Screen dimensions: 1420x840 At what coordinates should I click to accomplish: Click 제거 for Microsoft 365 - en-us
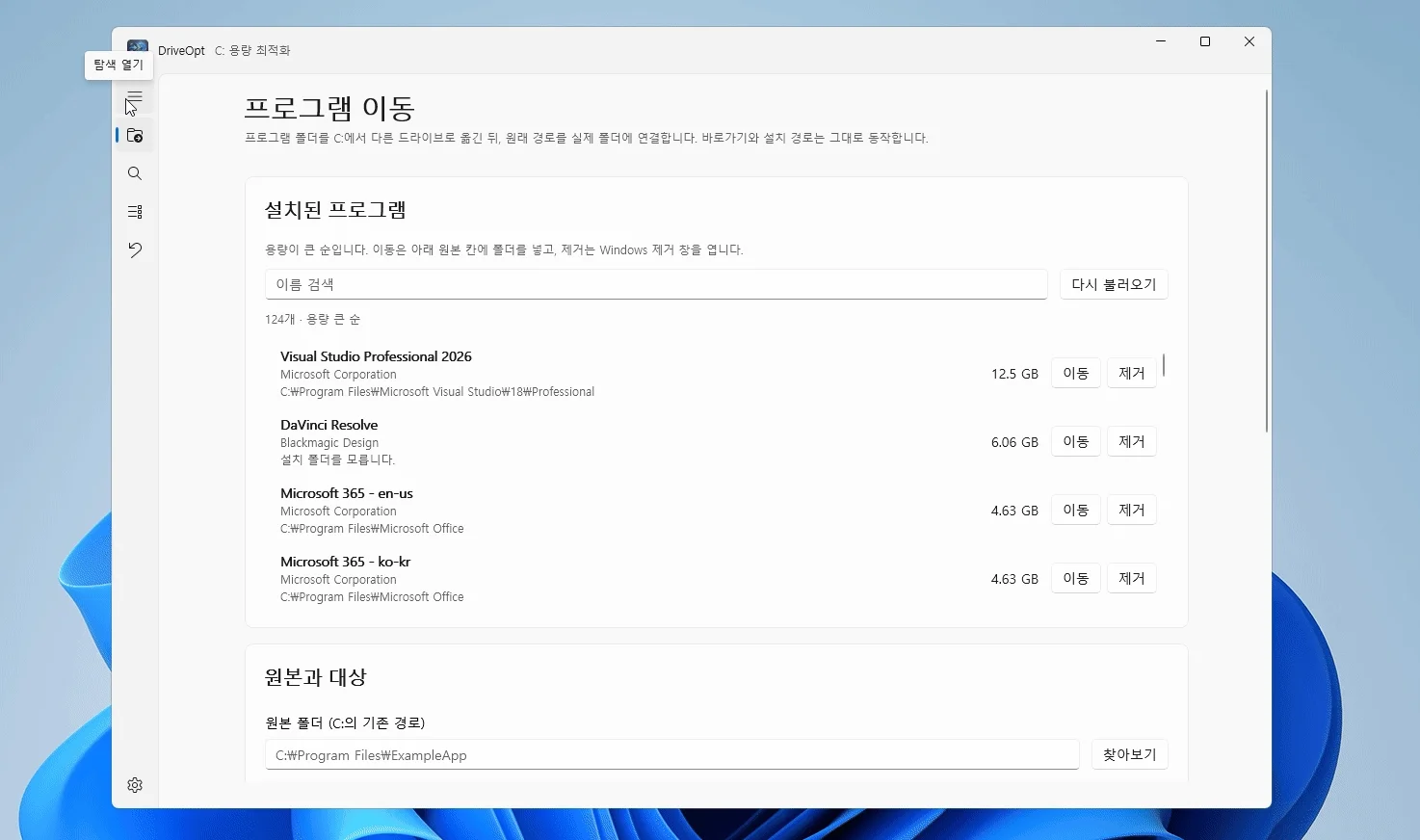click(1131, 510)
